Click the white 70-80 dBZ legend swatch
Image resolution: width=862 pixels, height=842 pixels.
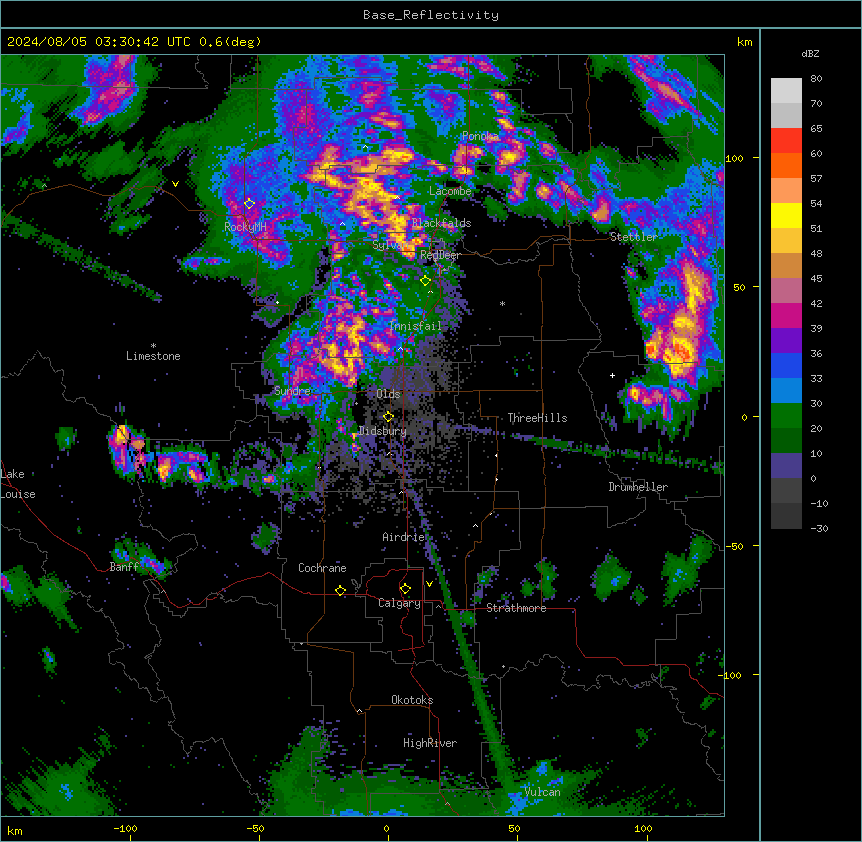coord(786,90)
